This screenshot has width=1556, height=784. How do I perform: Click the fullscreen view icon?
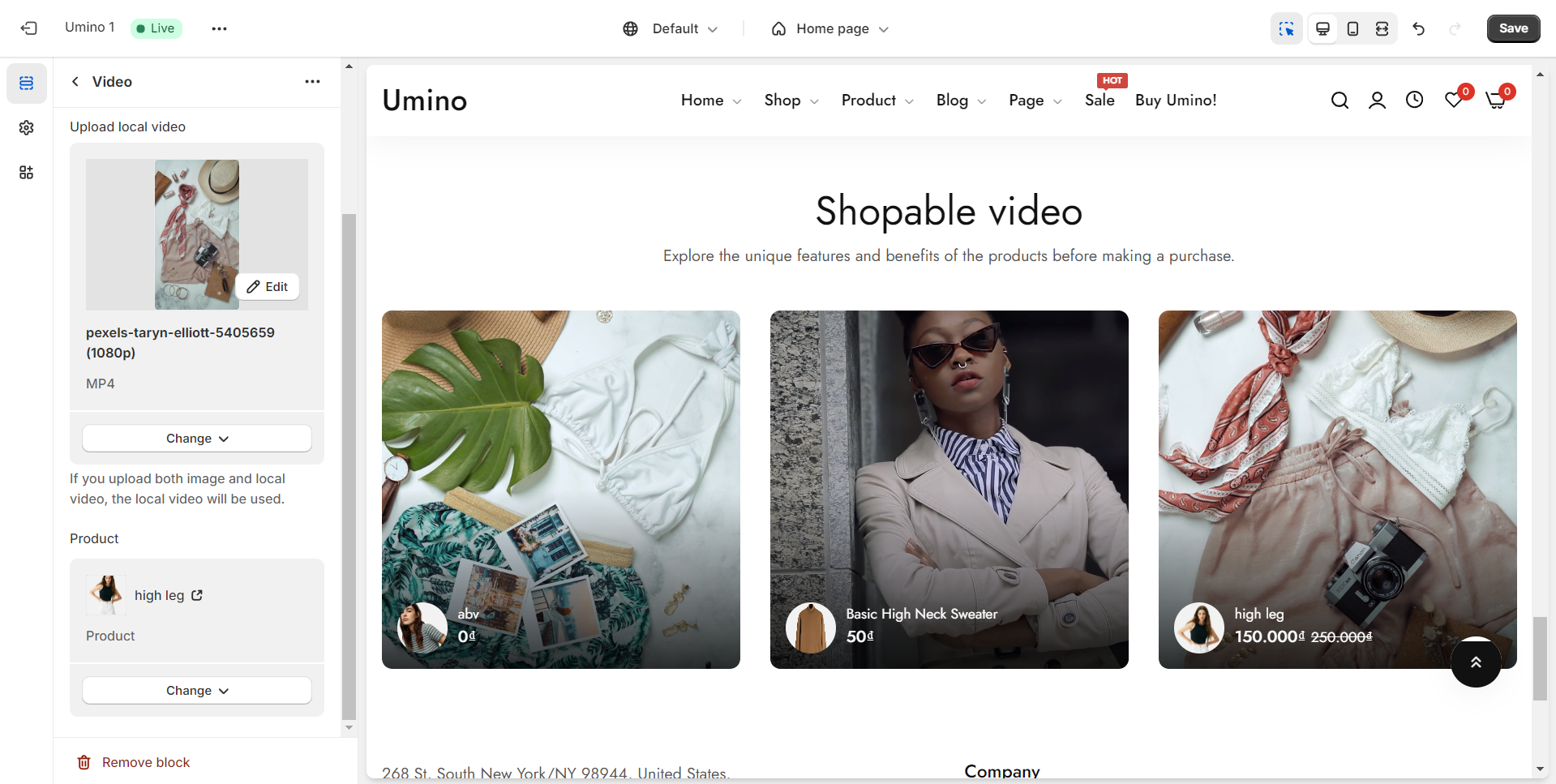coord(1382,28)
